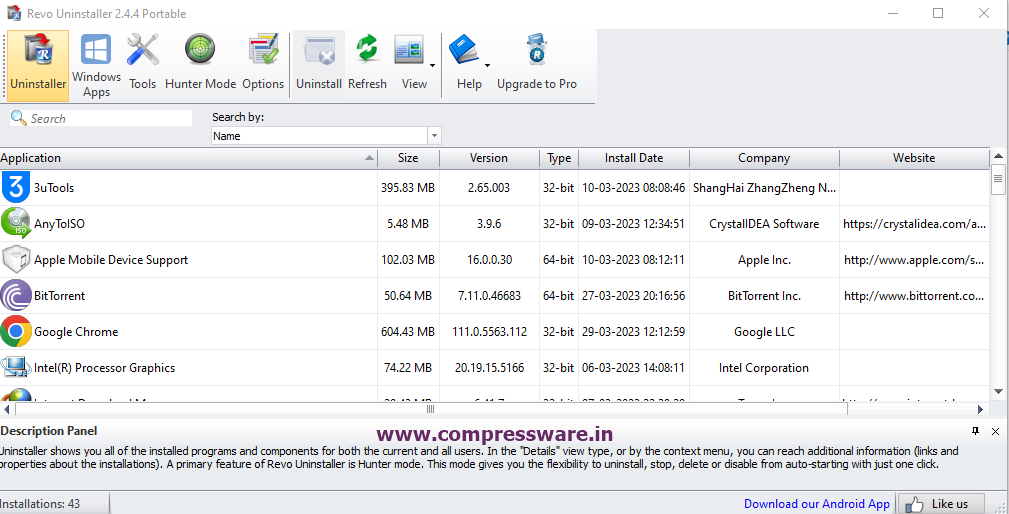Select the 3uTools application name
This screenshot has width=1009, height=514.
coord(54,188)
